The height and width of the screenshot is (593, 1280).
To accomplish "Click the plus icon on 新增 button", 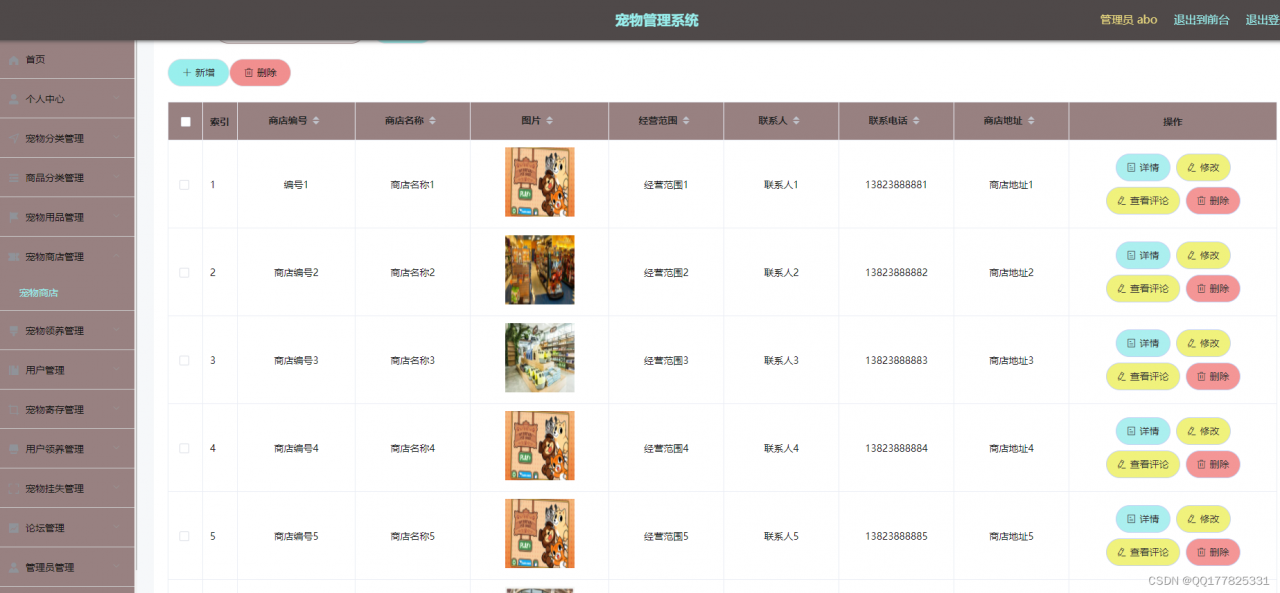I will 187,73.
